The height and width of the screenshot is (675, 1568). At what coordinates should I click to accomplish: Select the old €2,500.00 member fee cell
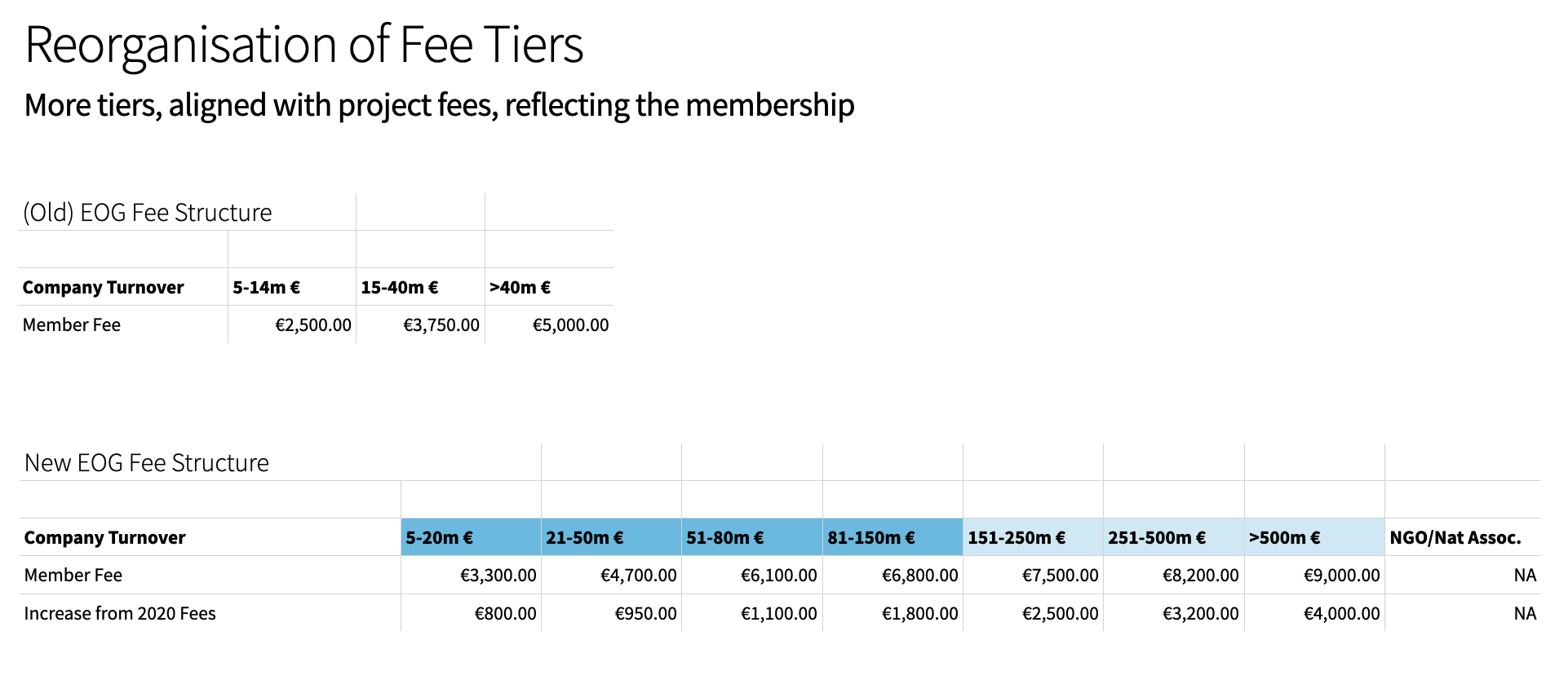pos(292,324)
